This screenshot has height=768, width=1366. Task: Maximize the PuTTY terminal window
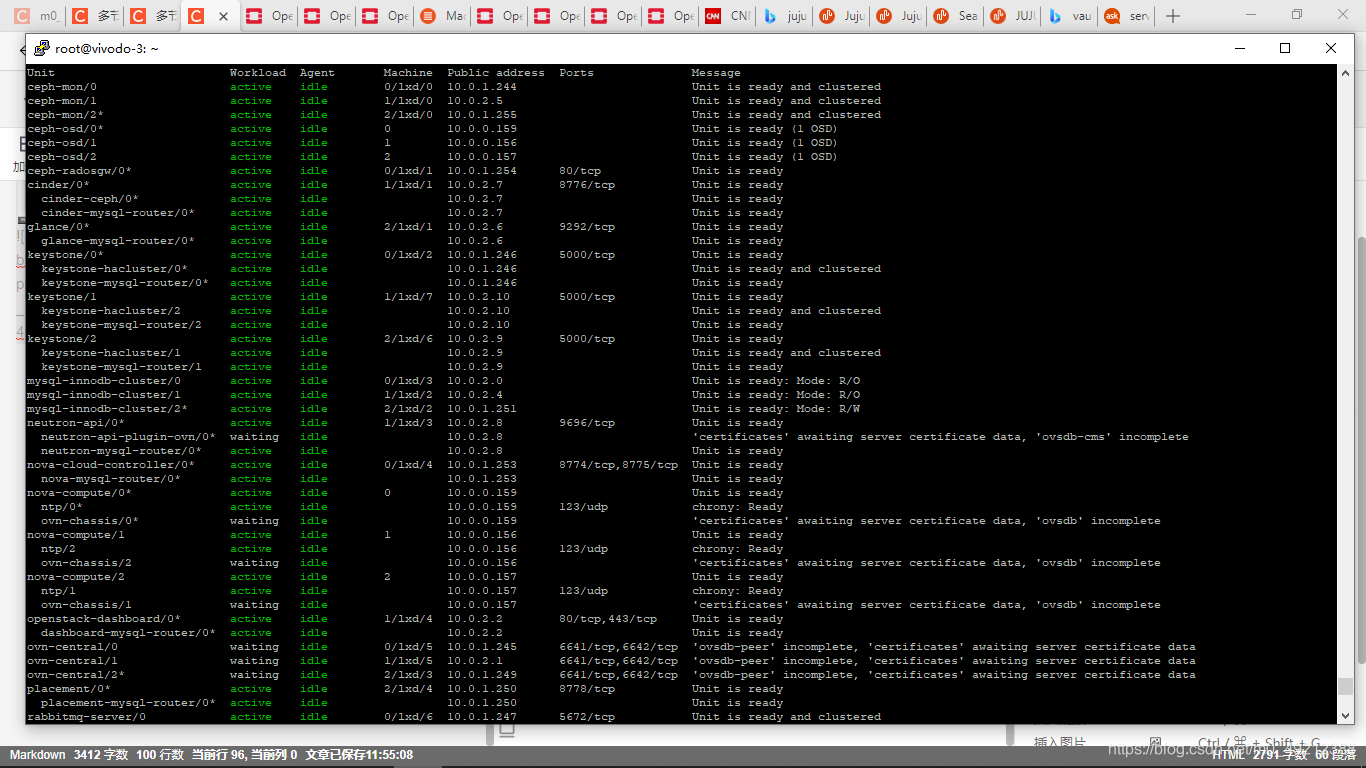coord(1285,48)
